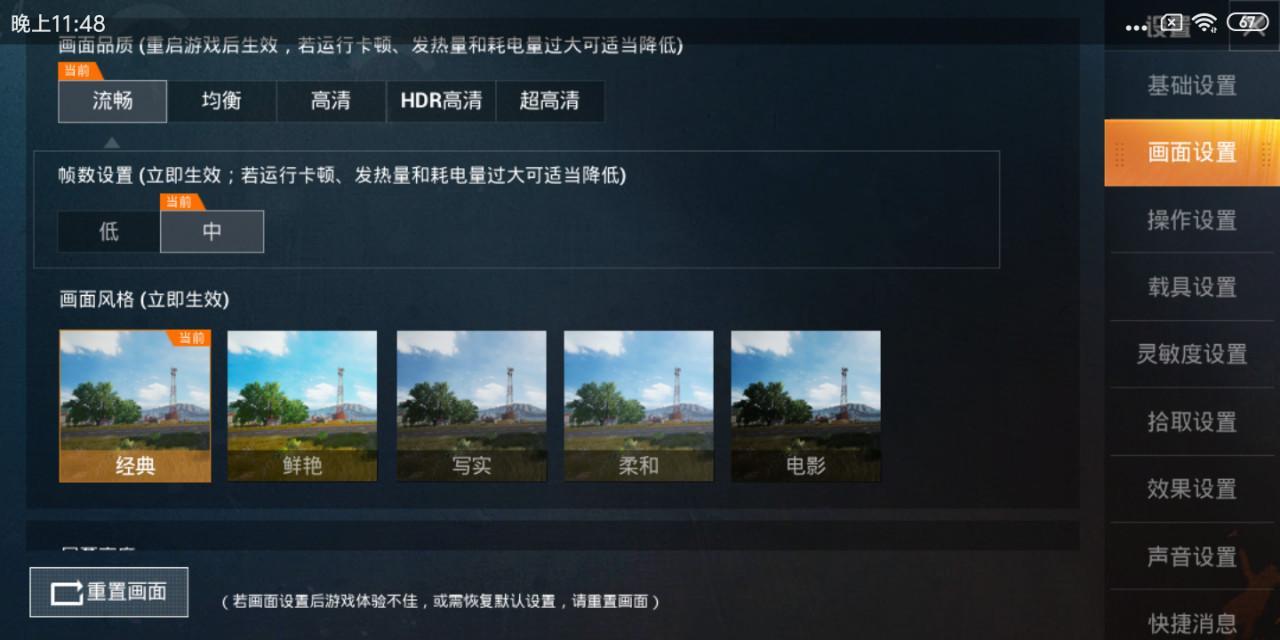Switch to 灵敏度设置 tab
Image resolution: width=1280 pixels, height=640 pixels.
(x=1192, y=354)
